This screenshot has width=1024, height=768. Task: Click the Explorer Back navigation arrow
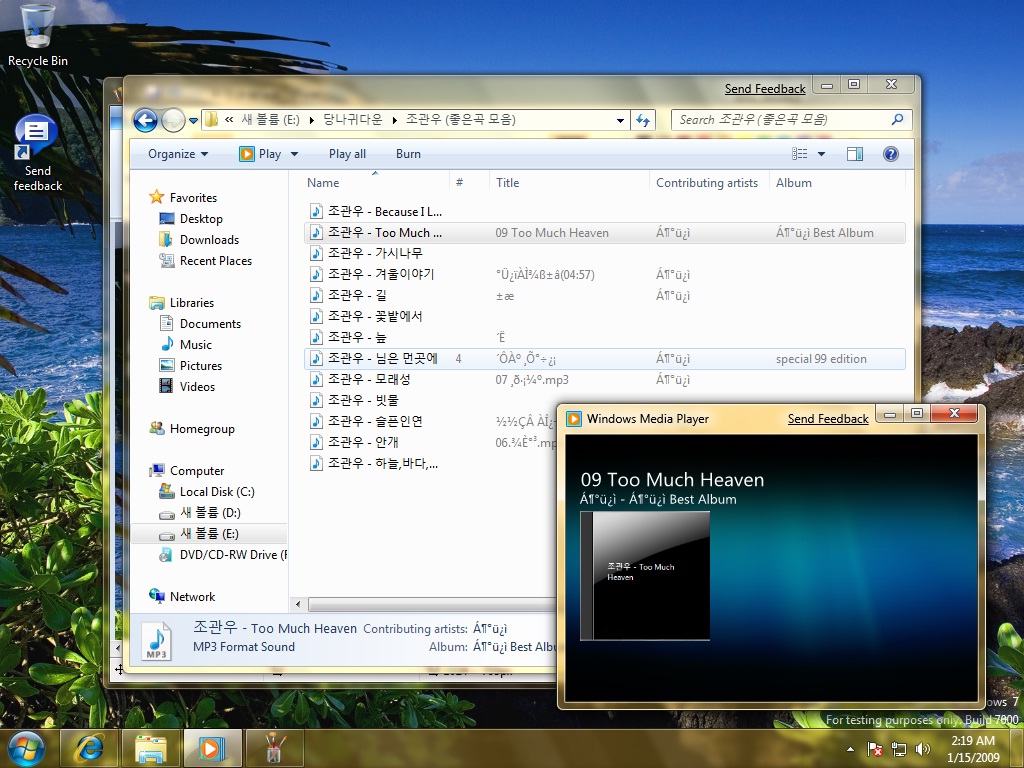click(x=145, y=120)
